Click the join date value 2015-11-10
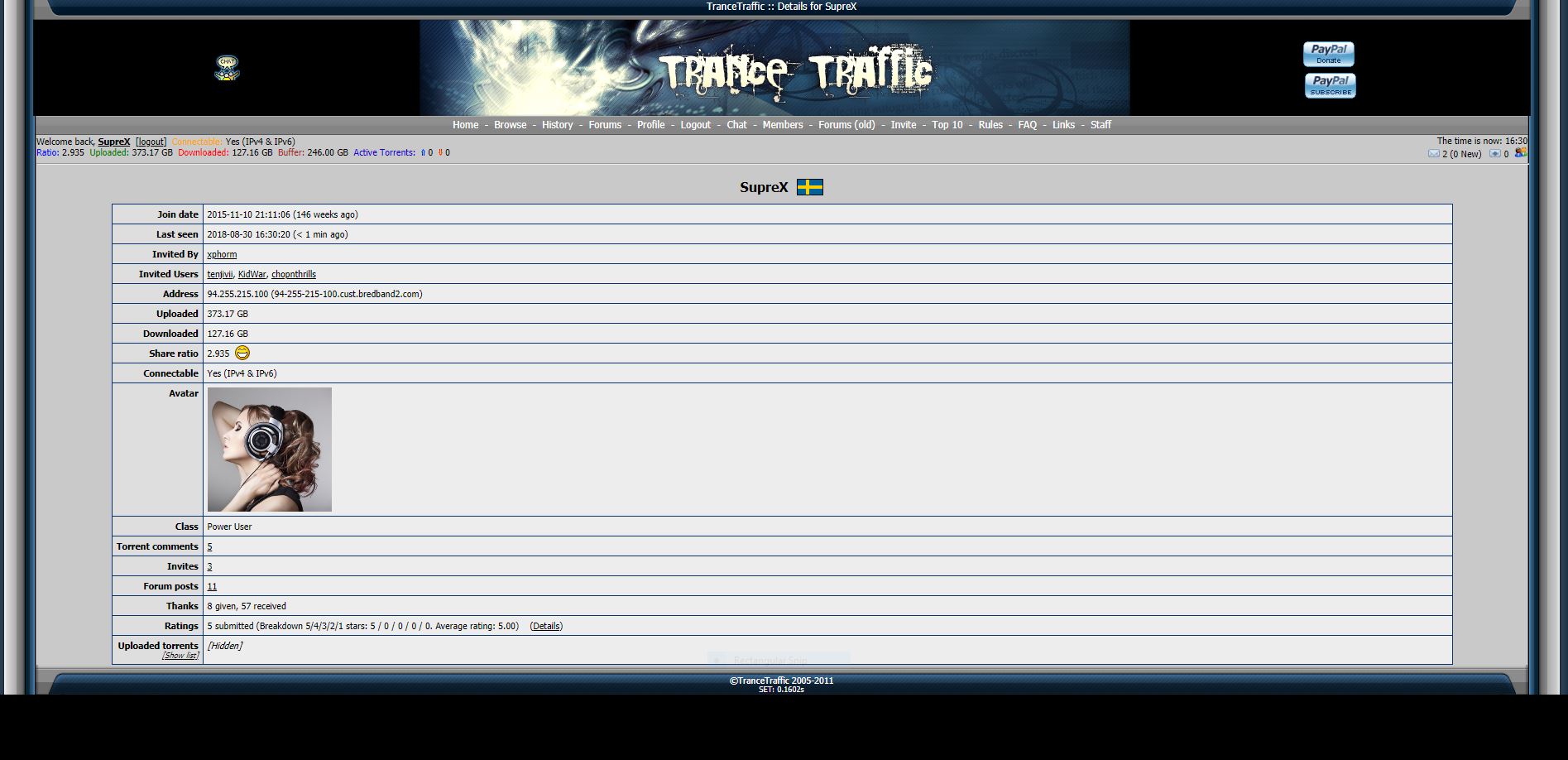 282,214
